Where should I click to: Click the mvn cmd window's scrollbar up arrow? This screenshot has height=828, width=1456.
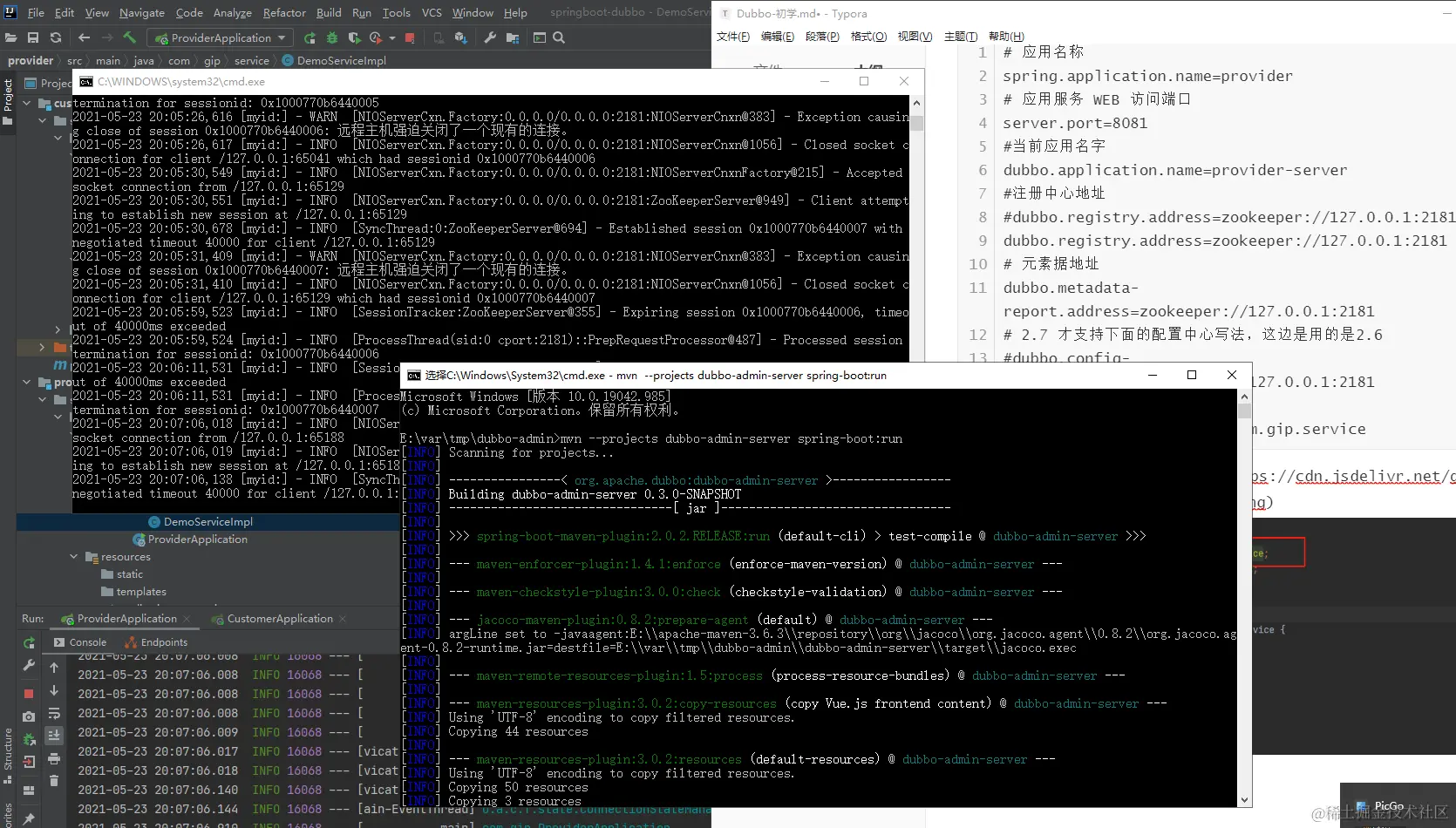(1244, 396)
